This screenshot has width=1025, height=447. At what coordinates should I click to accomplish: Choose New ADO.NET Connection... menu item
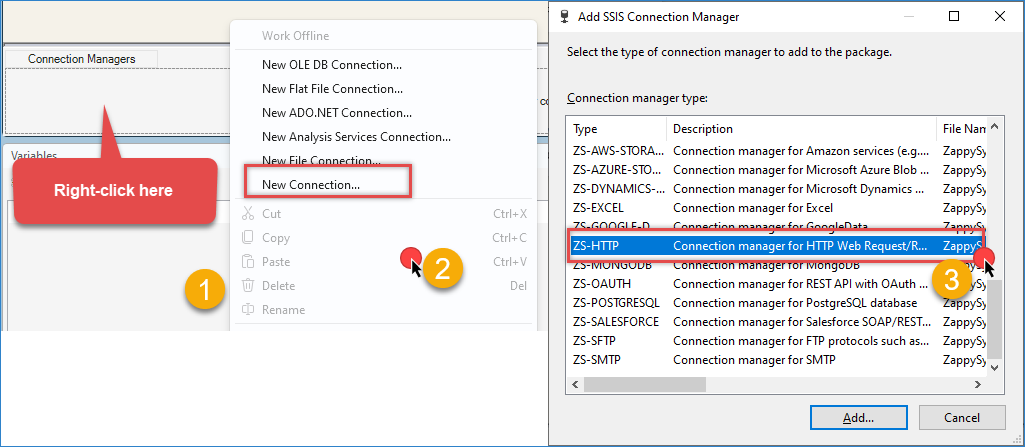[336, 113]
